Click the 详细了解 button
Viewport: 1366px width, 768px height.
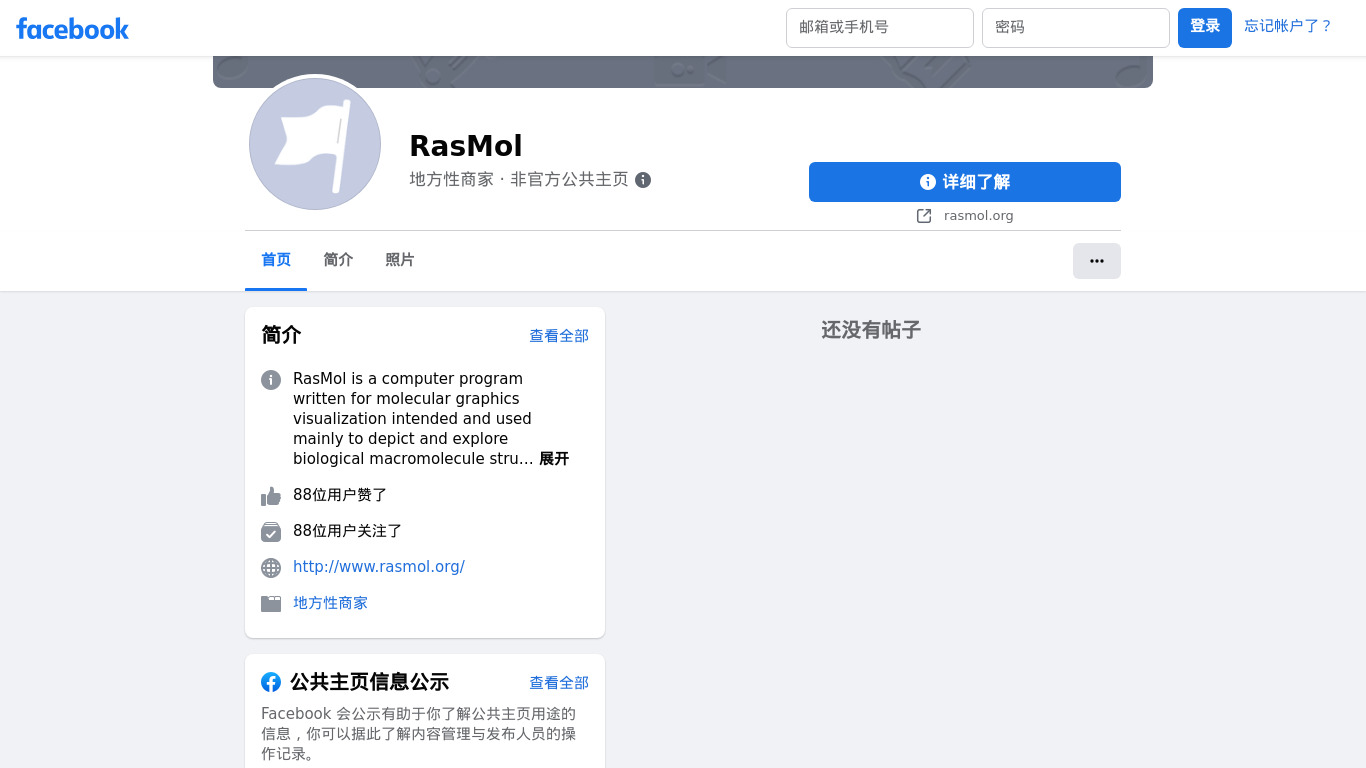coord(965,182)
